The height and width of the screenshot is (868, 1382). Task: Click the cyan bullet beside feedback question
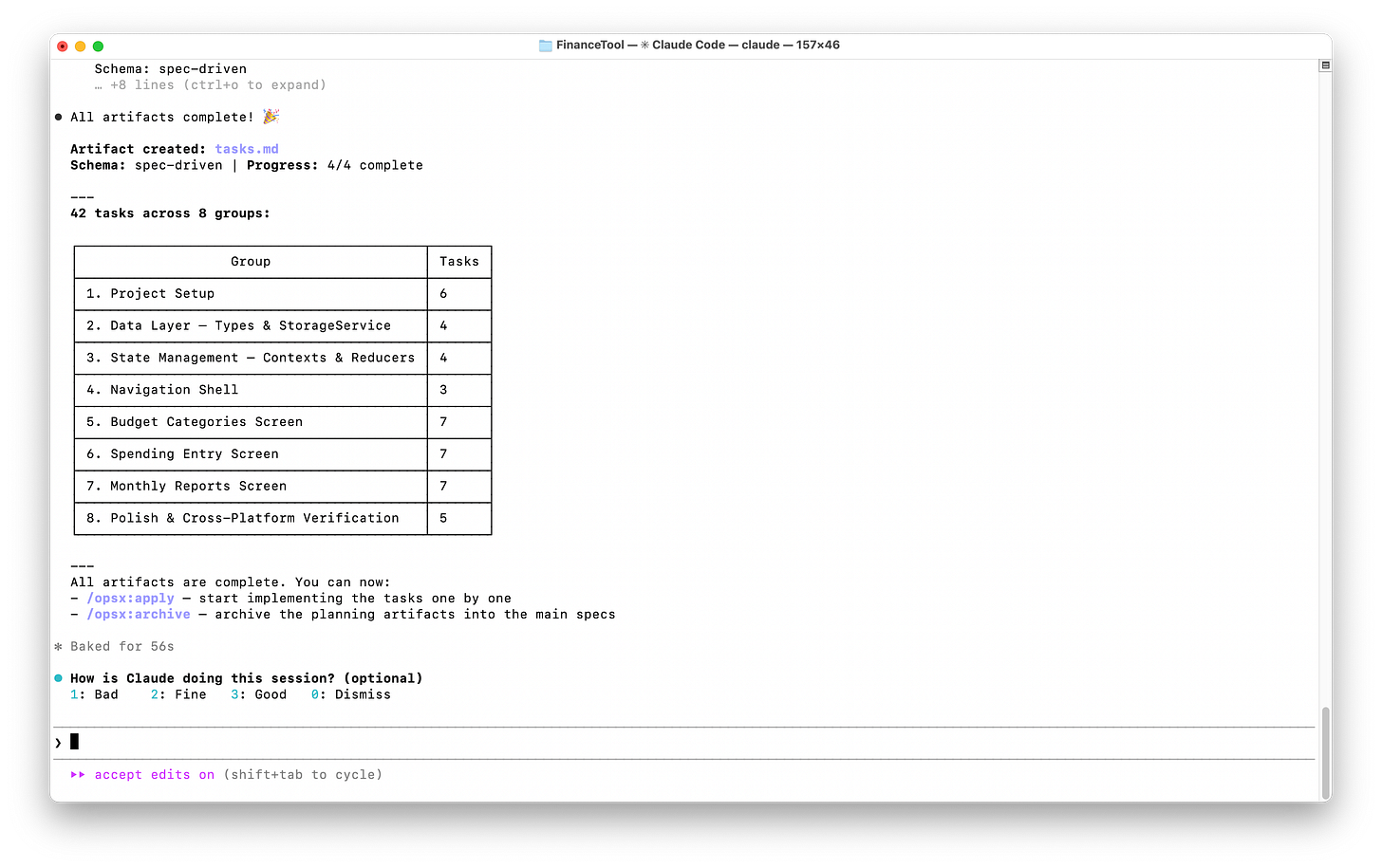tap(59, 678)
